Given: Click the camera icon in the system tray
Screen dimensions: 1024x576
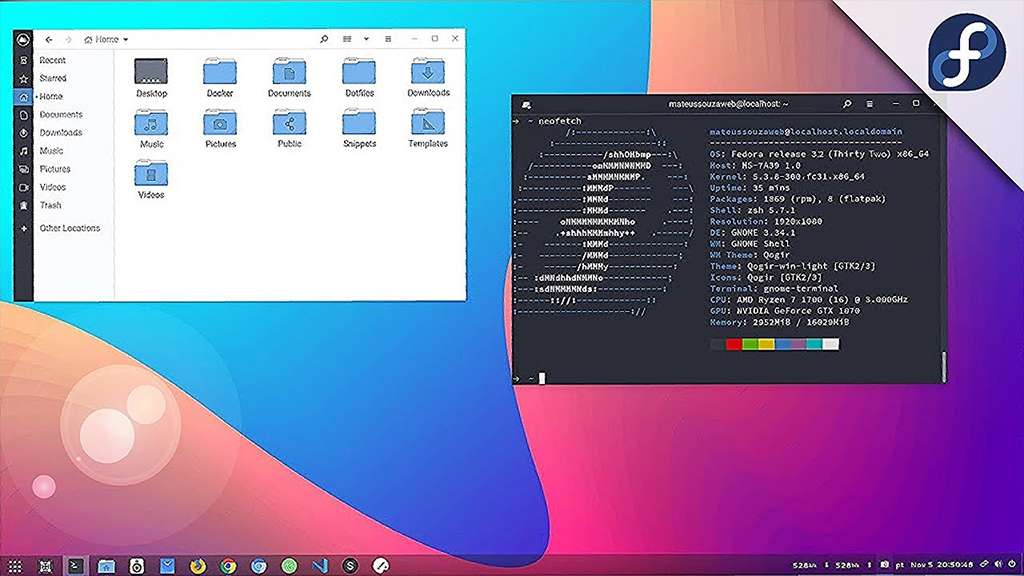Looking at the screenshot, I should coord(884,564).
